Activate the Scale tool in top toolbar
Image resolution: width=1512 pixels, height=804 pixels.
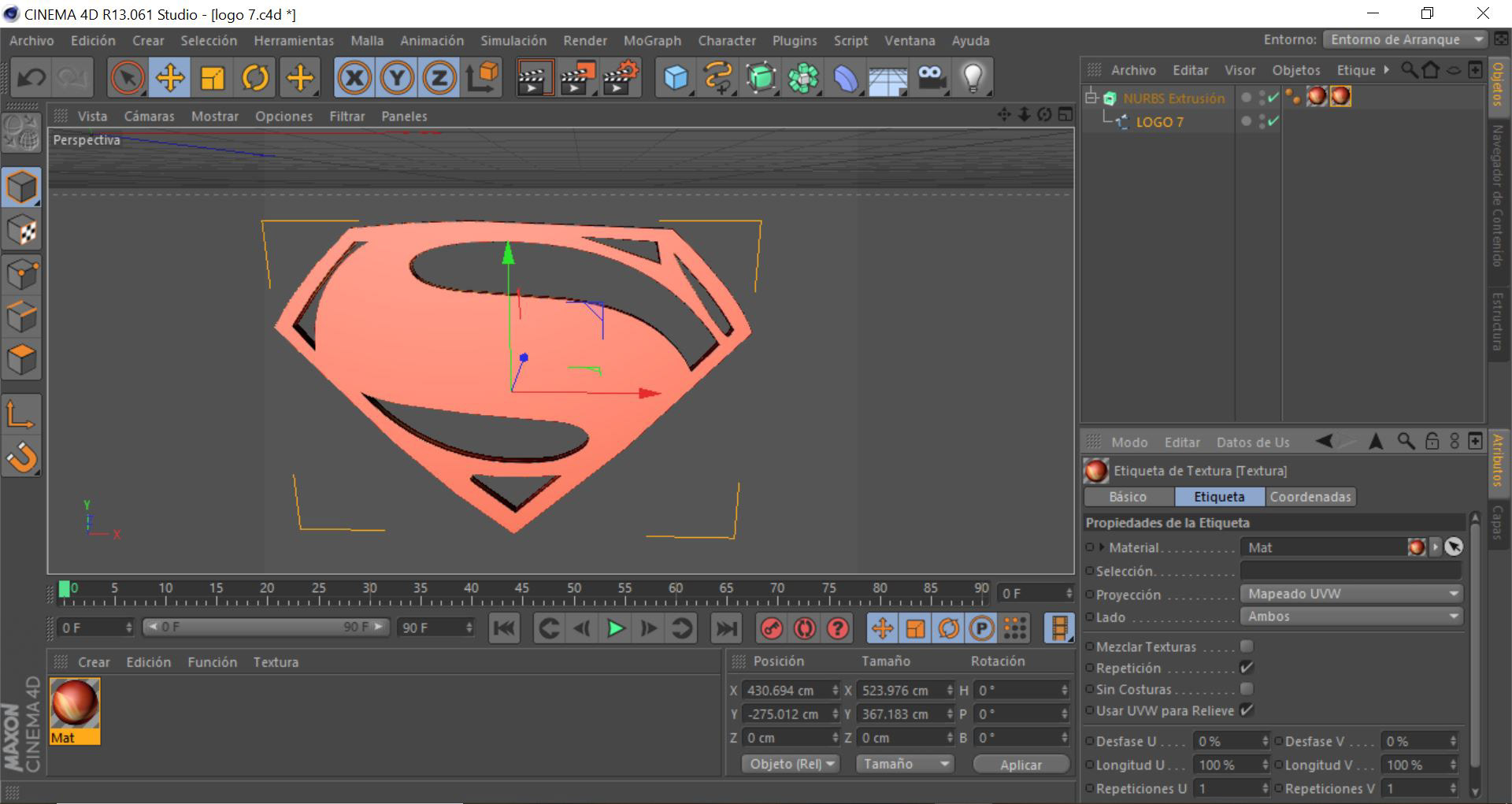(213, 77)
